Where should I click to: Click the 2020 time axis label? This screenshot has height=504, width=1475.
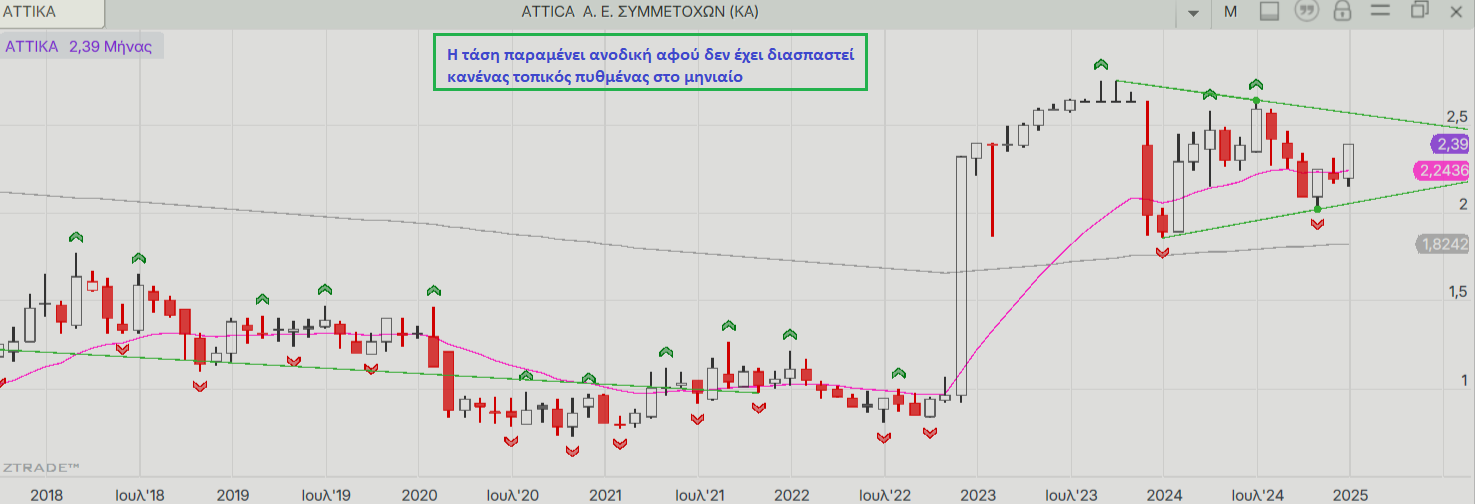point(419,495)
